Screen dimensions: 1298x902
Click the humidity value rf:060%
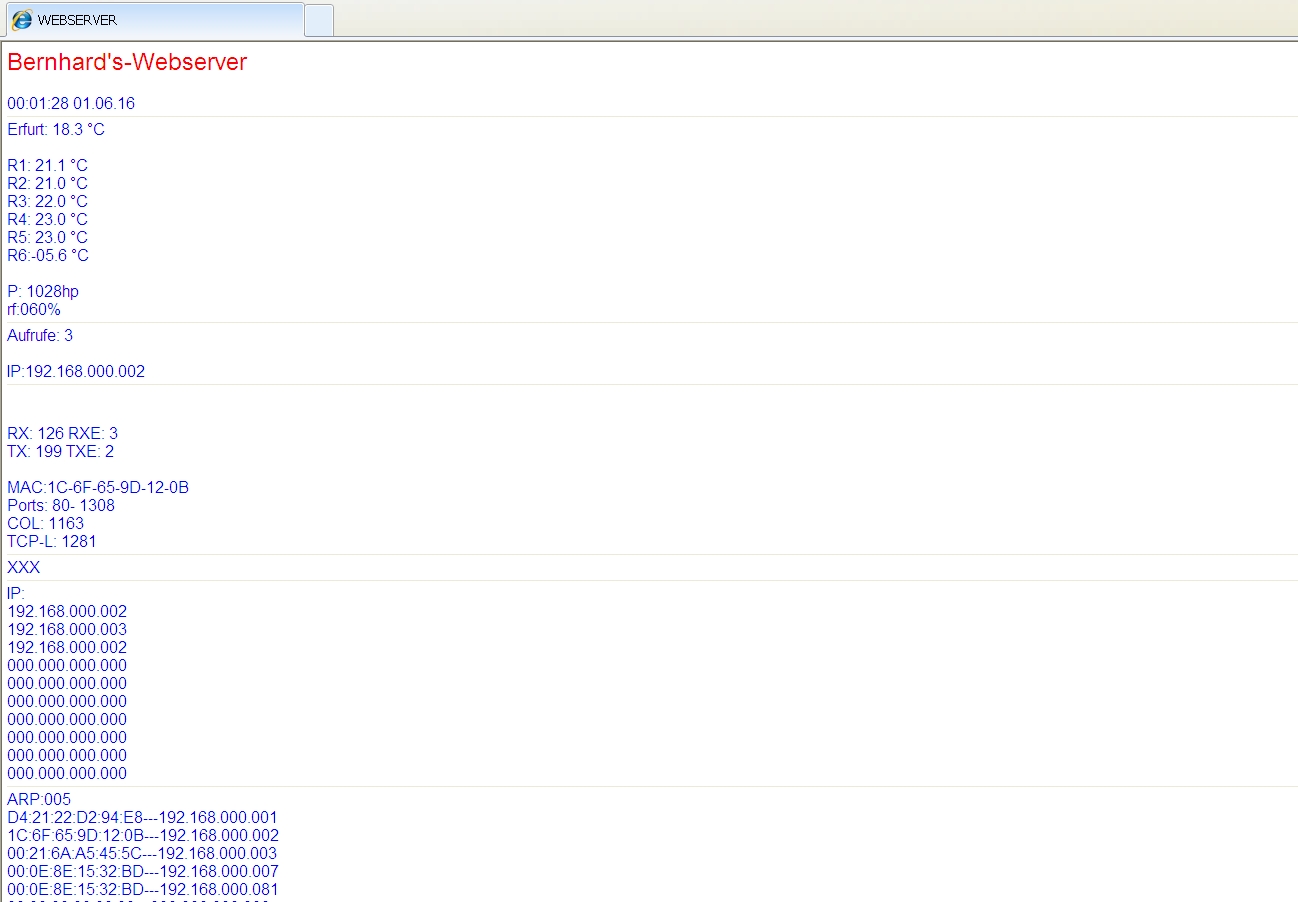[34, 309]
